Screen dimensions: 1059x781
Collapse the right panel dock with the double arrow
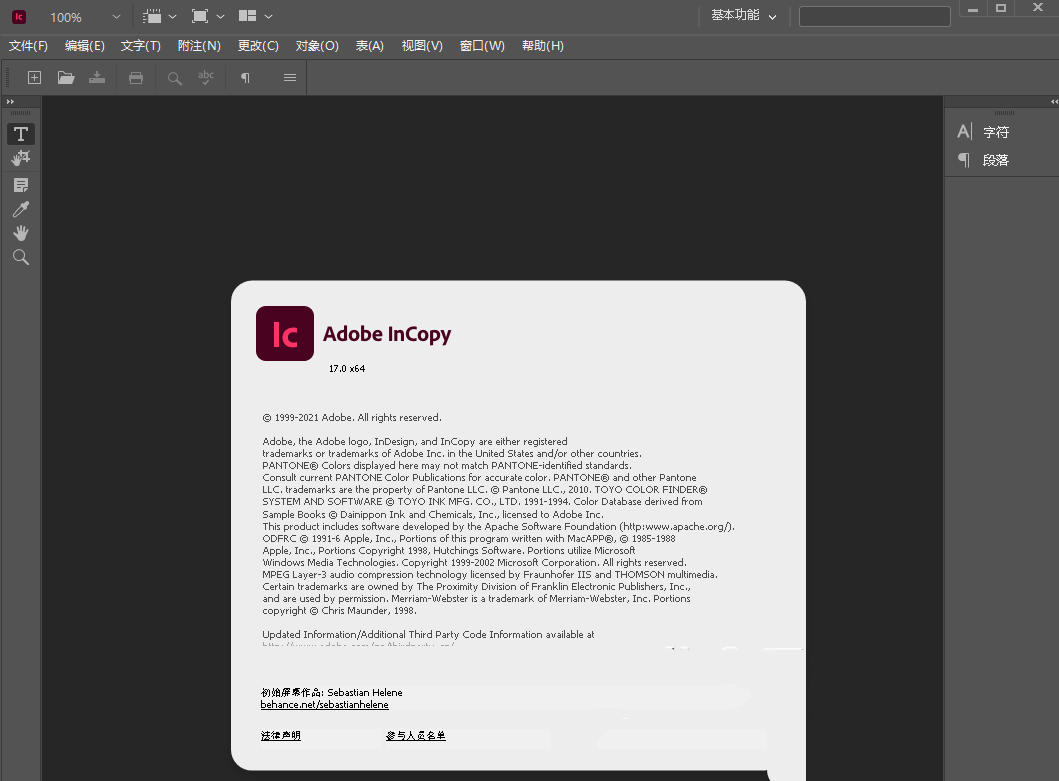click(x=1054, y=101)
